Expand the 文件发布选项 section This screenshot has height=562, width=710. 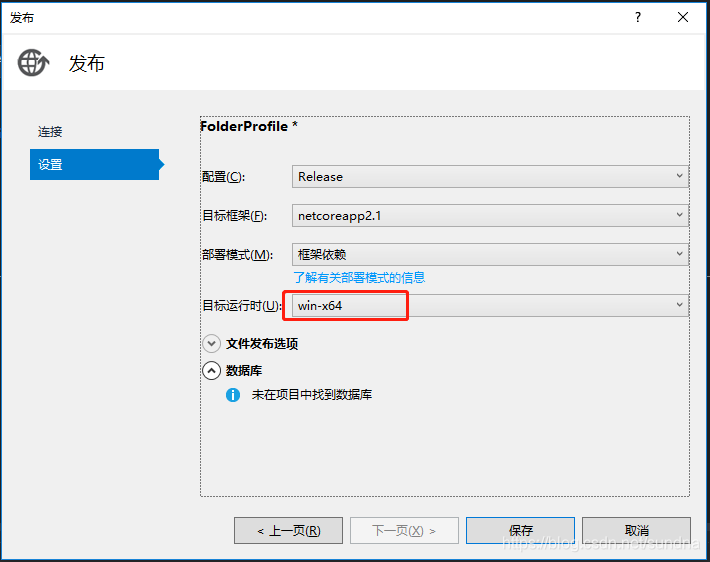point(211,343)
